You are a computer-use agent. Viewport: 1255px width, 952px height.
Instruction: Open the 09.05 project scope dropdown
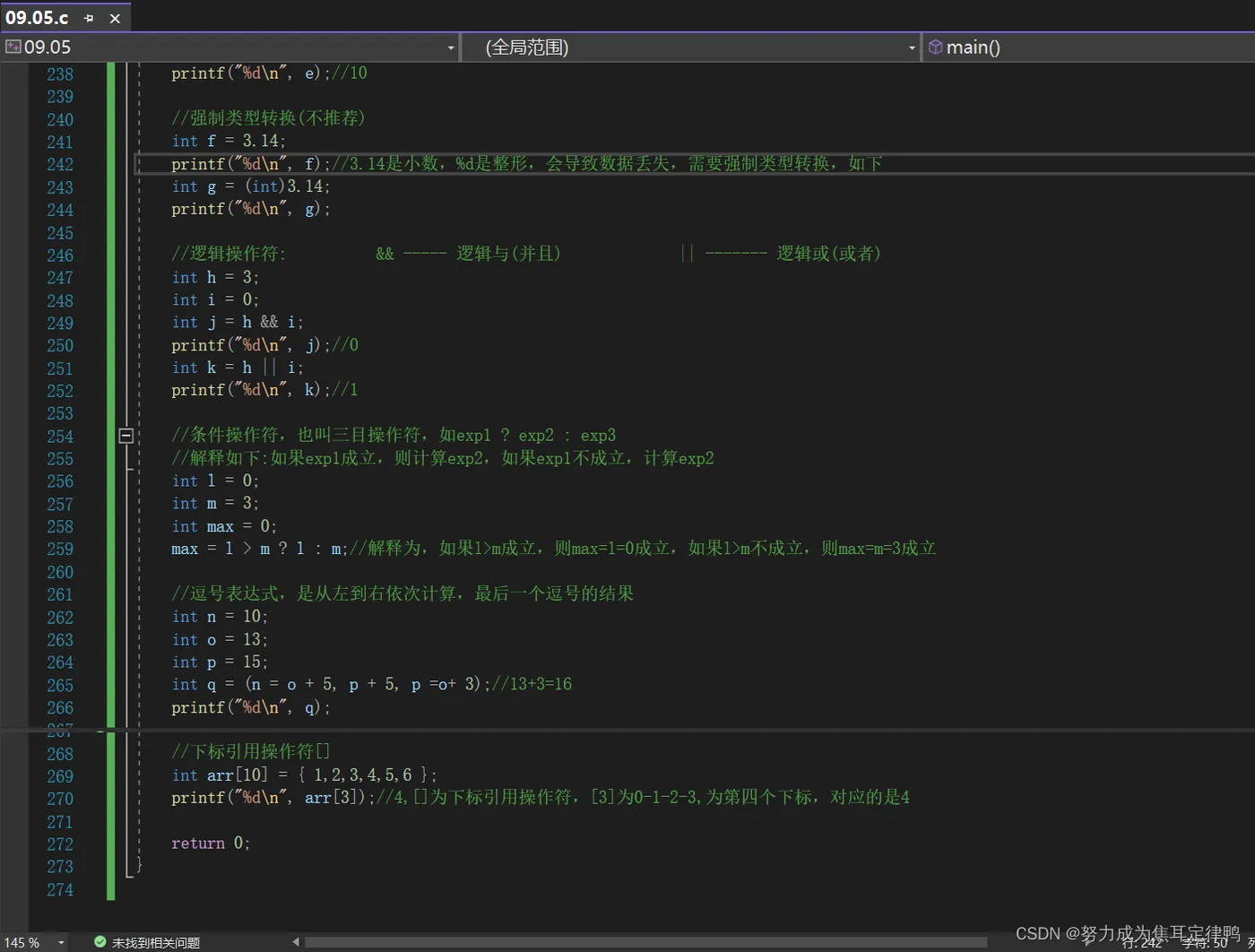451,48
